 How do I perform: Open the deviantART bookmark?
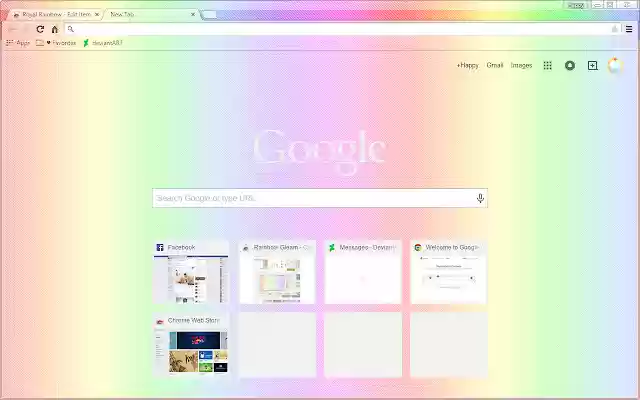pyautogui.click(x=103, y=43)
